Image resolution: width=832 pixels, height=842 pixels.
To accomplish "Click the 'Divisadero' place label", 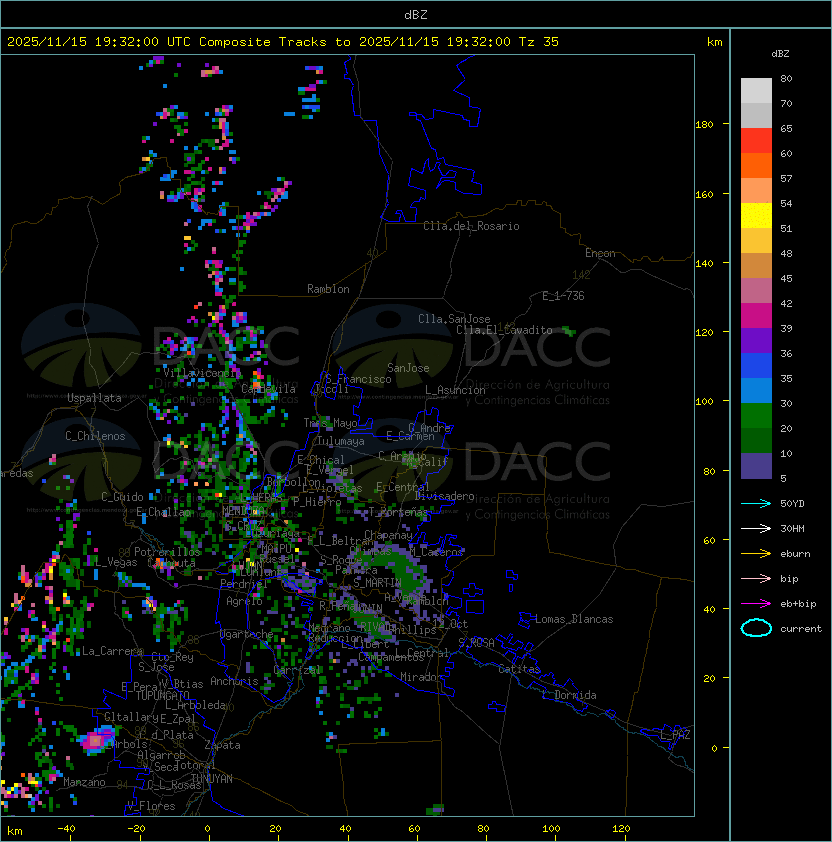I will point(444,496).
